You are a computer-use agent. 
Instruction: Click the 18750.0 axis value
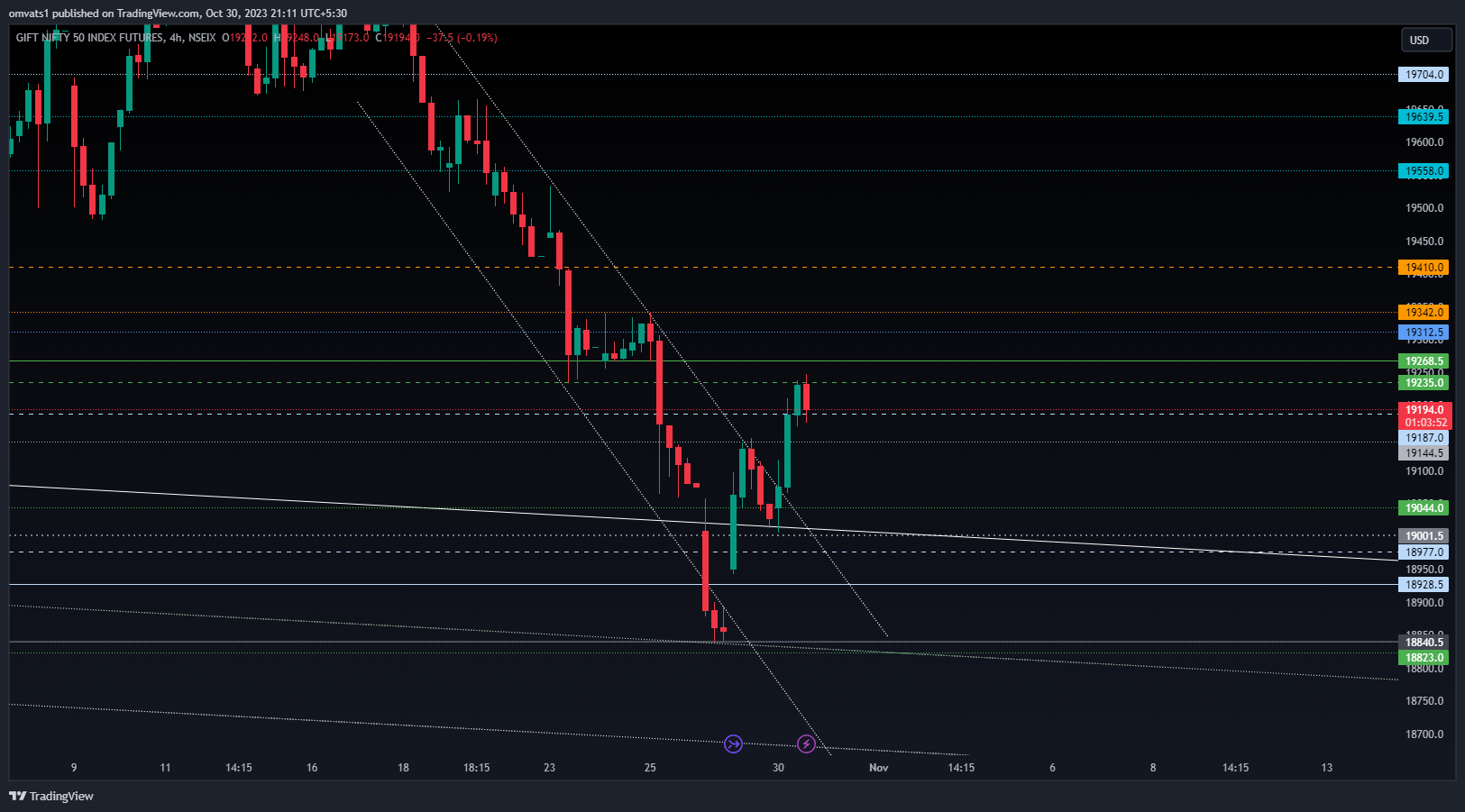pyautogui.click(x=1424, y=701)
